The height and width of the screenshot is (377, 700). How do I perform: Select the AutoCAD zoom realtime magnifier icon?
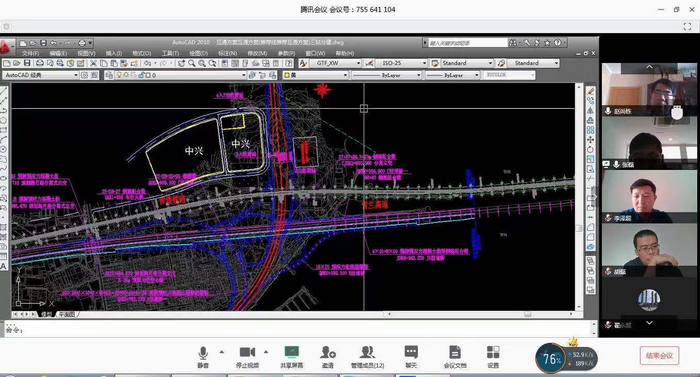[192, 63]
